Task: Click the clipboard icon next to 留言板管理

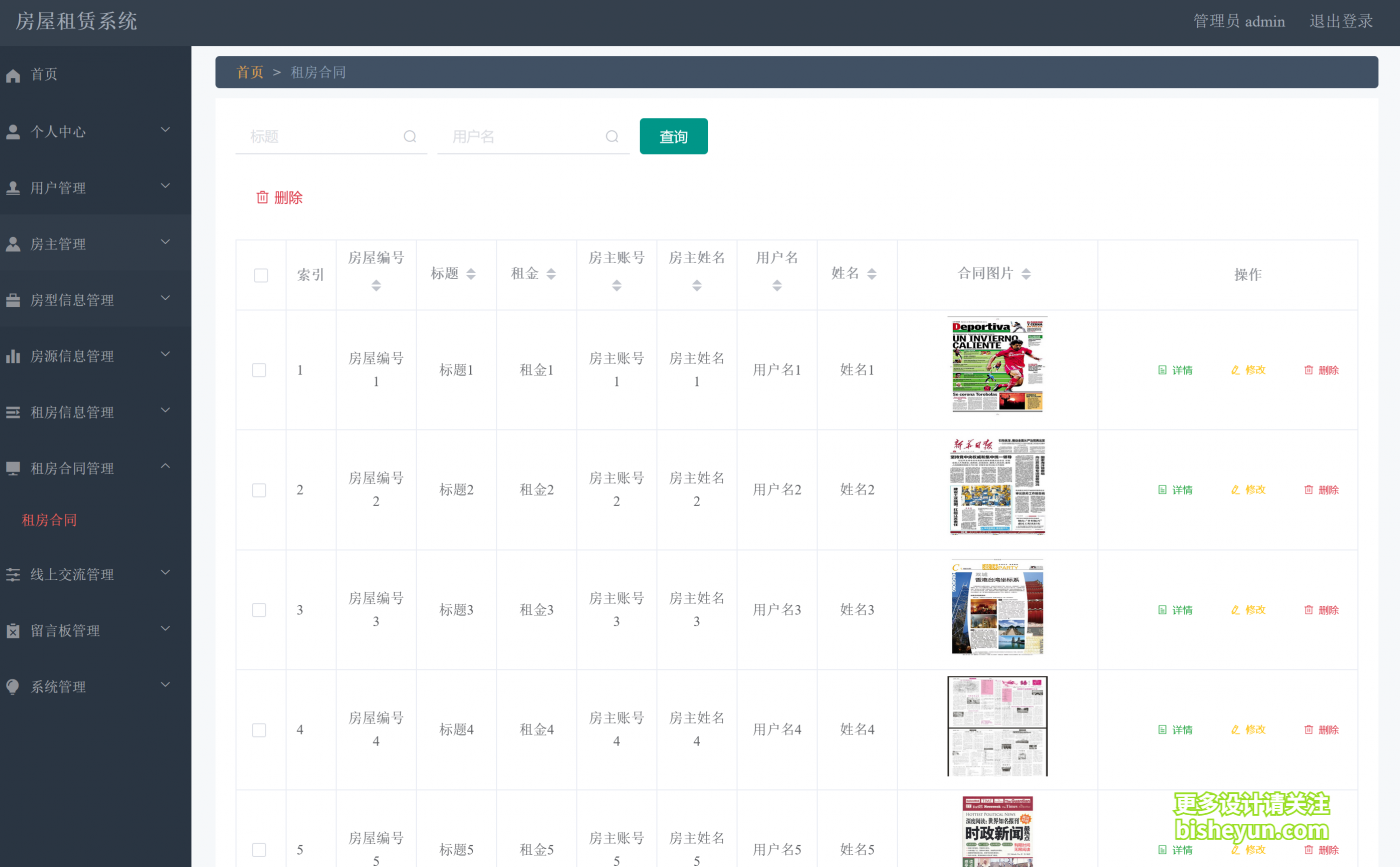Action: [x=13, y=631]
